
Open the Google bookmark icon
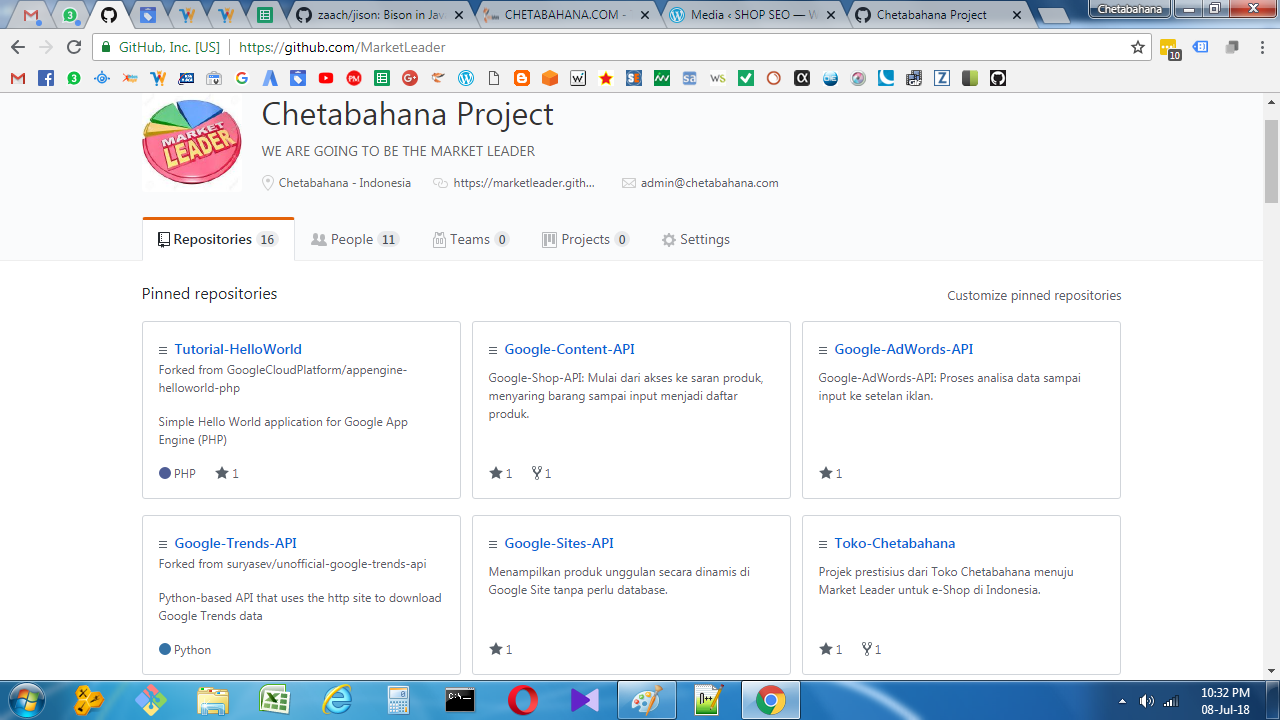pos(242,78)
